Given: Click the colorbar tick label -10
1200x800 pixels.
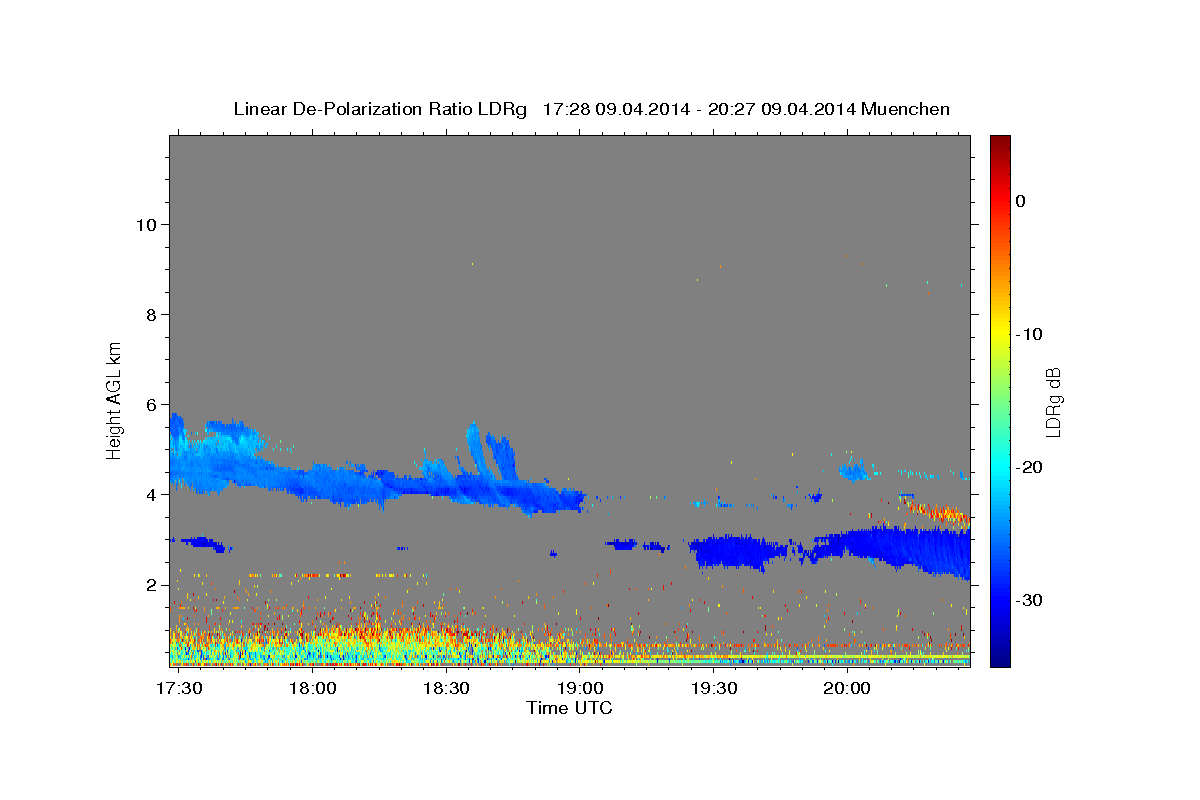Looking at the screenshot, I should point(1030,334).
